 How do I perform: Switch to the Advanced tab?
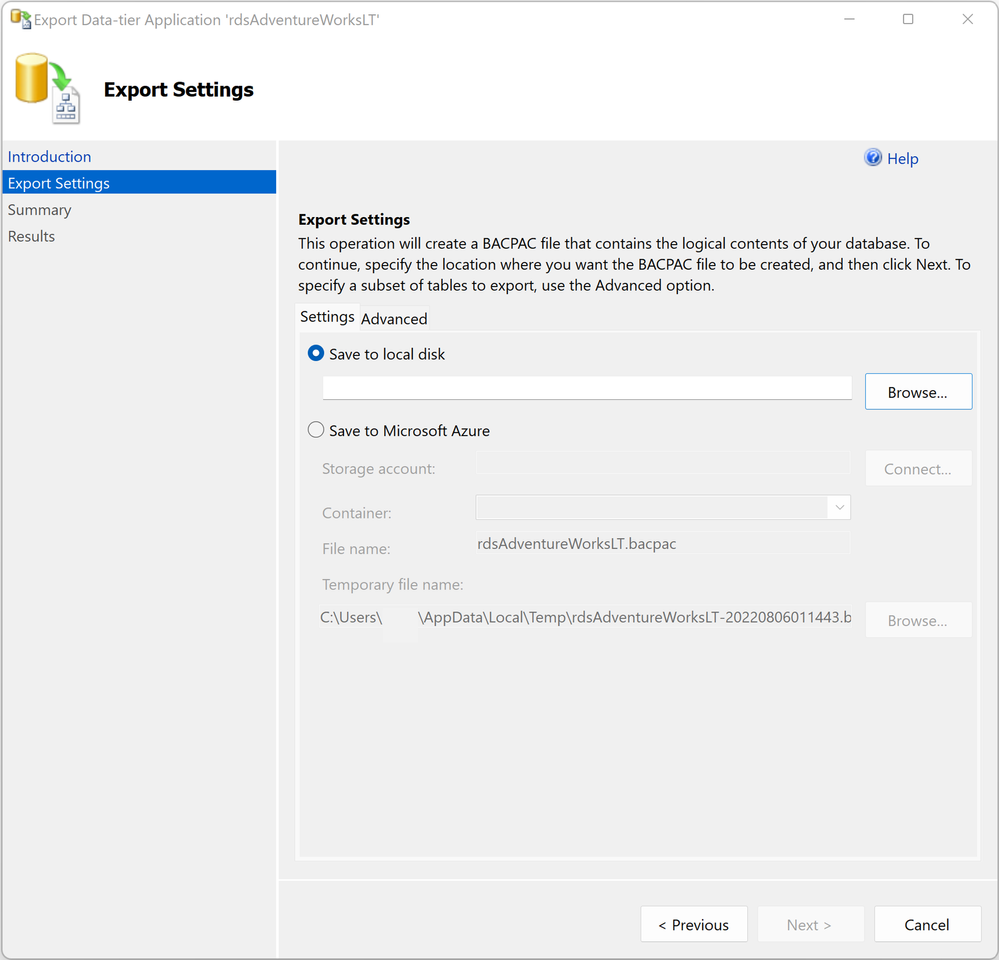[x=394, y=319]
